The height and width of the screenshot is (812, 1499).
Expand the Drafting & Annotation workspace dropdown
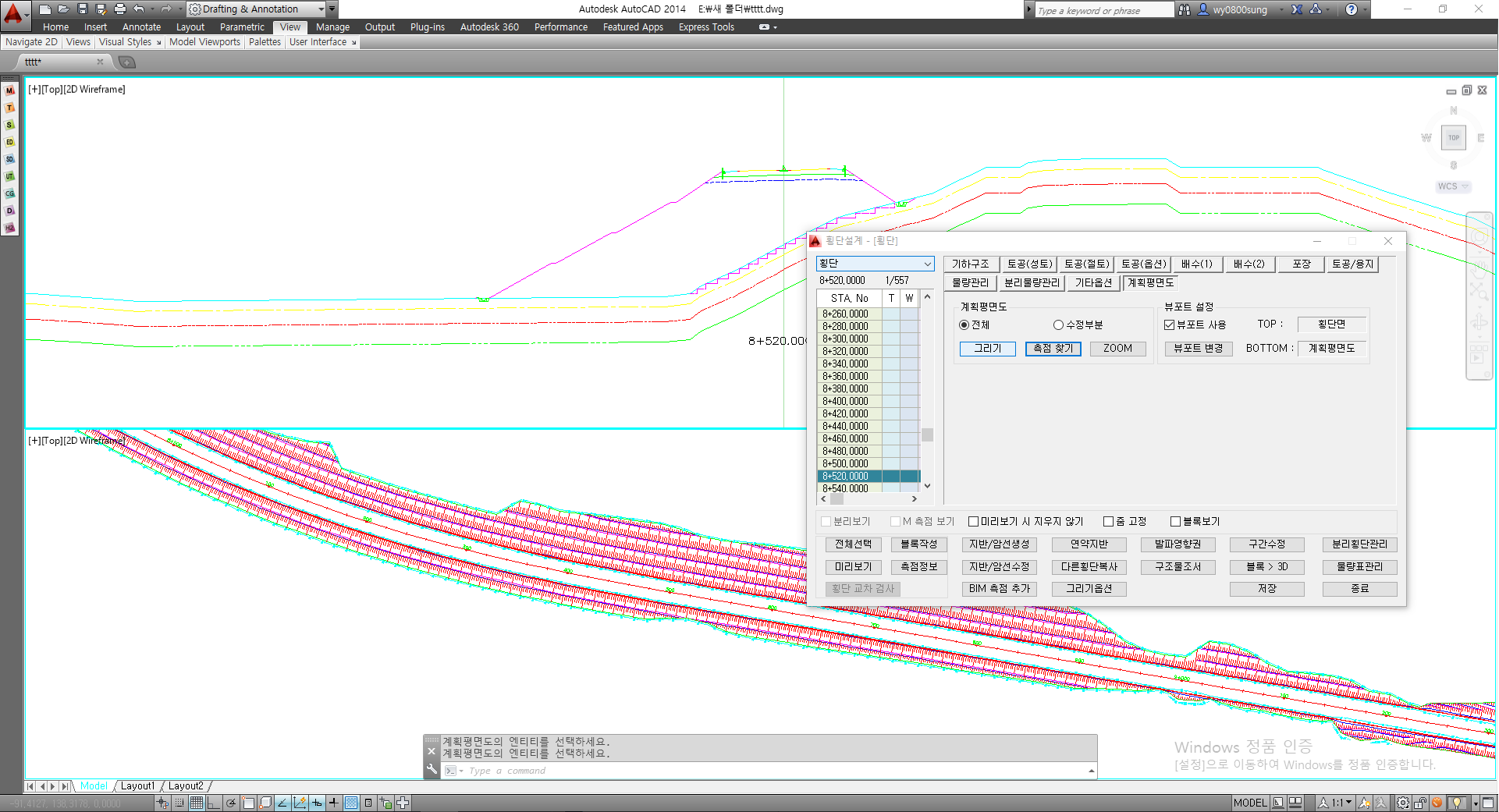tap(321, 9)
